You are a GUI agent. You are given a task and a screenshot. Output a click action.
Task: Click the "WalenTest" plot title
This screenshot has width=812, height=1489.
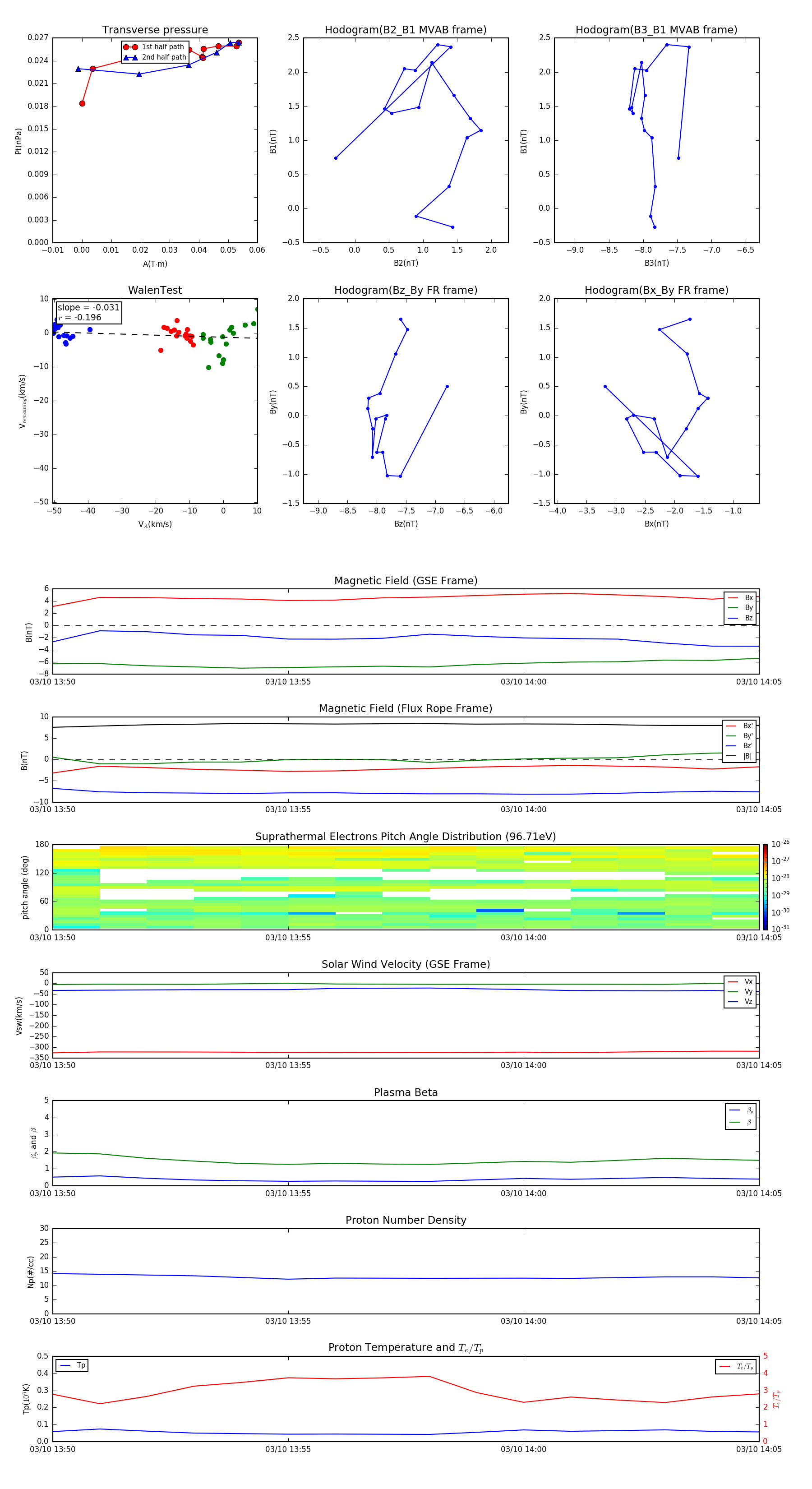(x=155, y=290)
